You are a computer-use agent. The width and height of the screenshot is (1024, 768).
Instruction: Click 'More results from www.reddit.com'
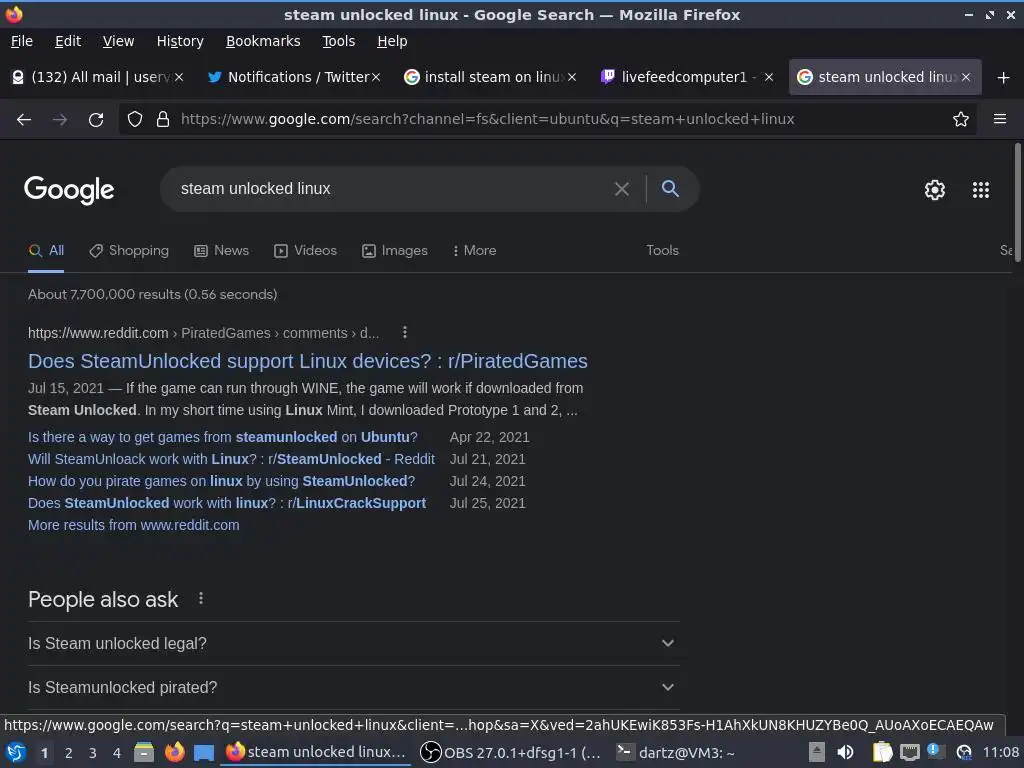click(x=134, y=525)
